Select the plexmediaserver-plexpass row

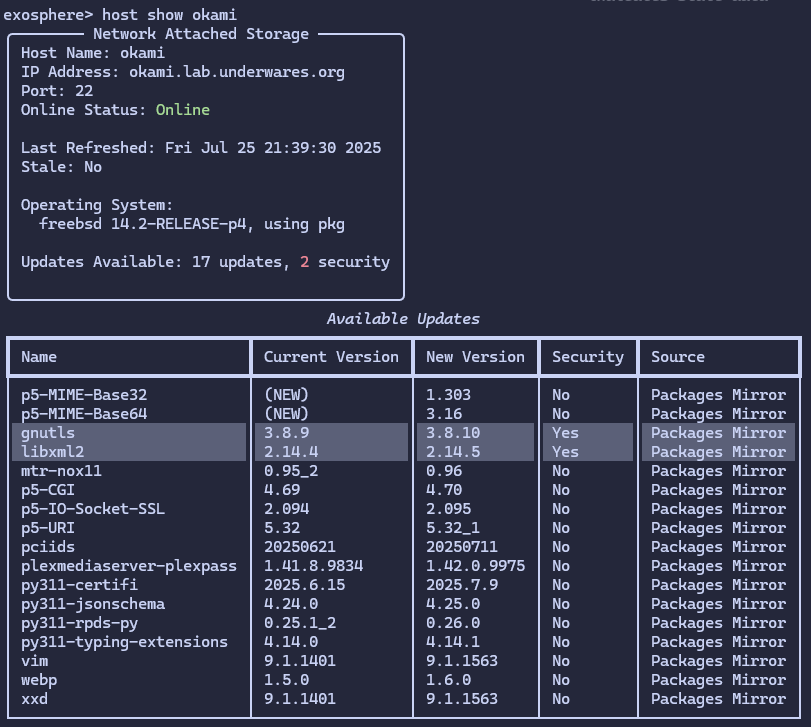tap(130, 565)
